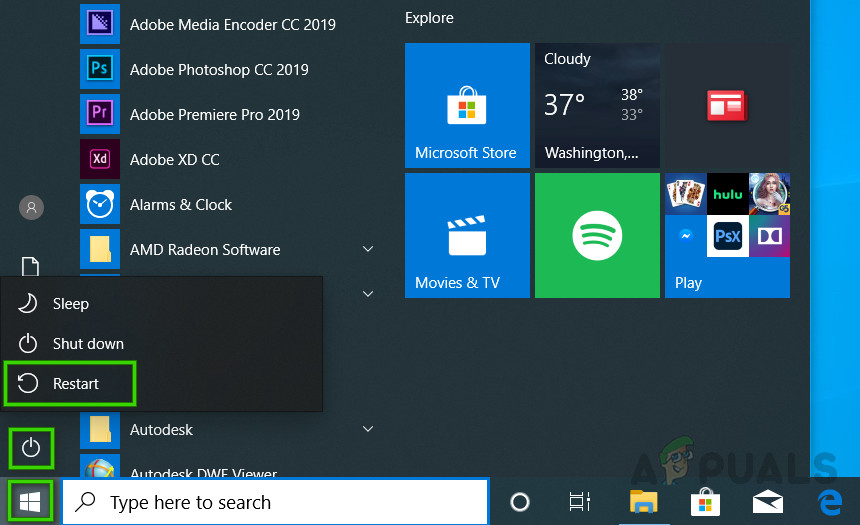This screenshot has width=860, height=525.
Task: Open Mail app from the taskbar
Action: (x=767, y=501)
